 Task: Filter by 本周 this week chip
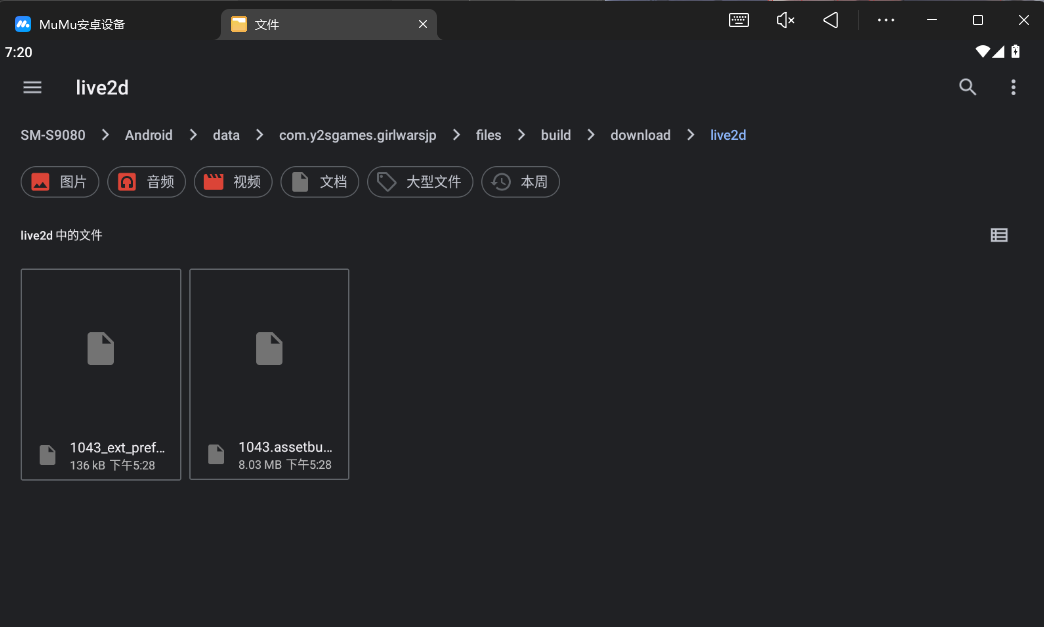(520, 182)
